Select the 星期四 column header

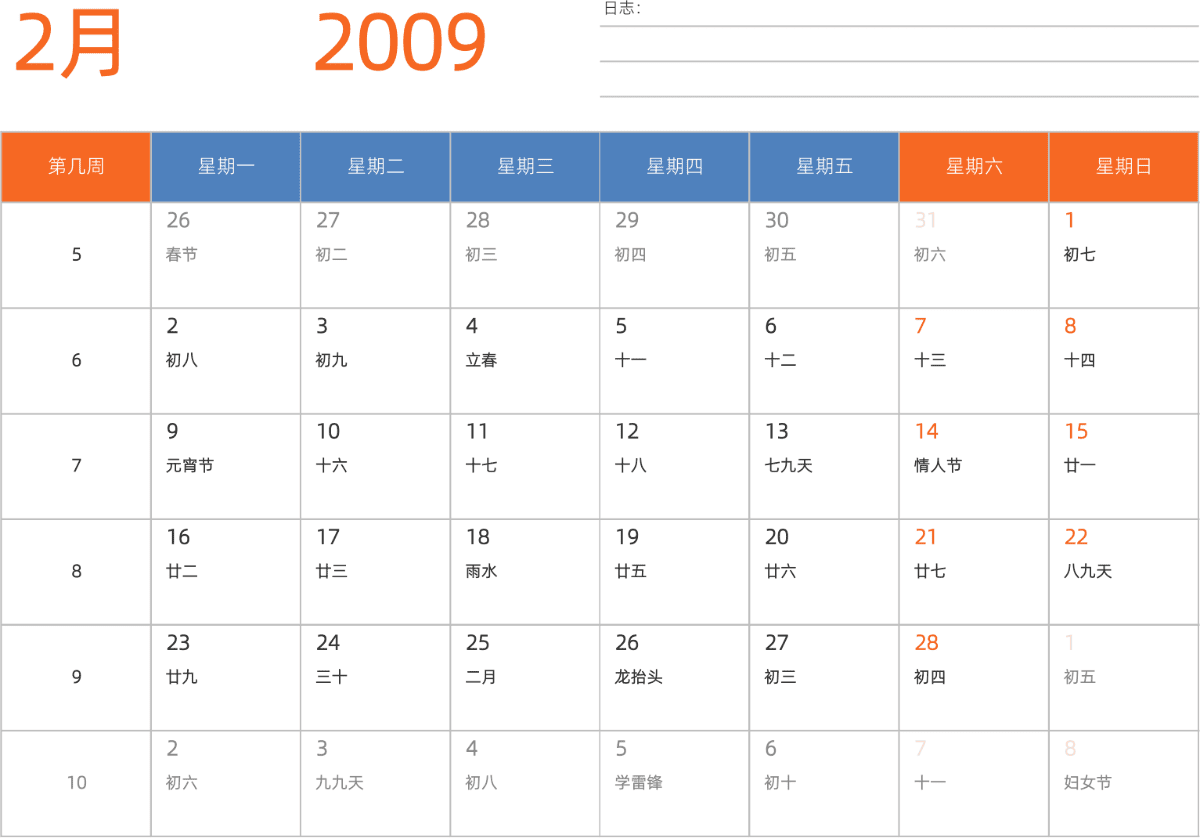coord(674,167)
